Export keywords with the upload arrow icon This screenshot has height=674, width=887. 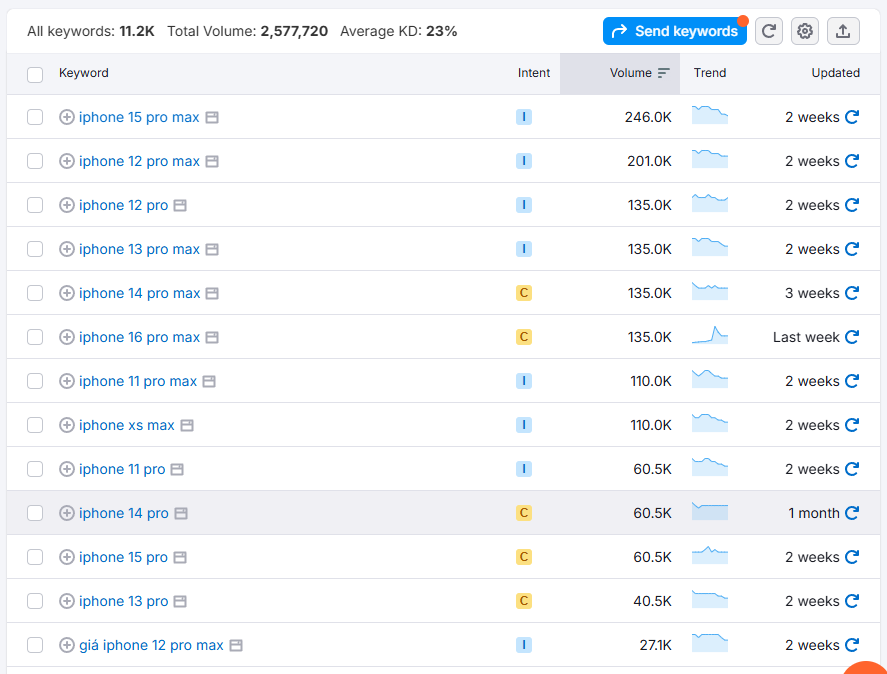click(x=843, y=31)
